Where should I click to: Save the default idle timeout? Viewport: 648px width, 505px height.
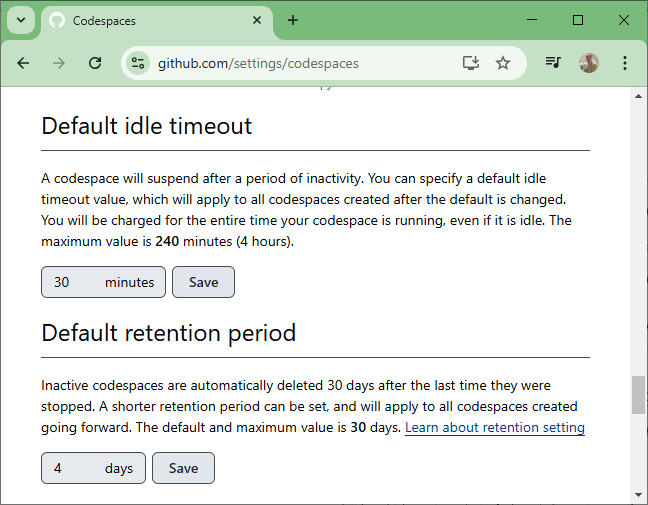point(203,282)
